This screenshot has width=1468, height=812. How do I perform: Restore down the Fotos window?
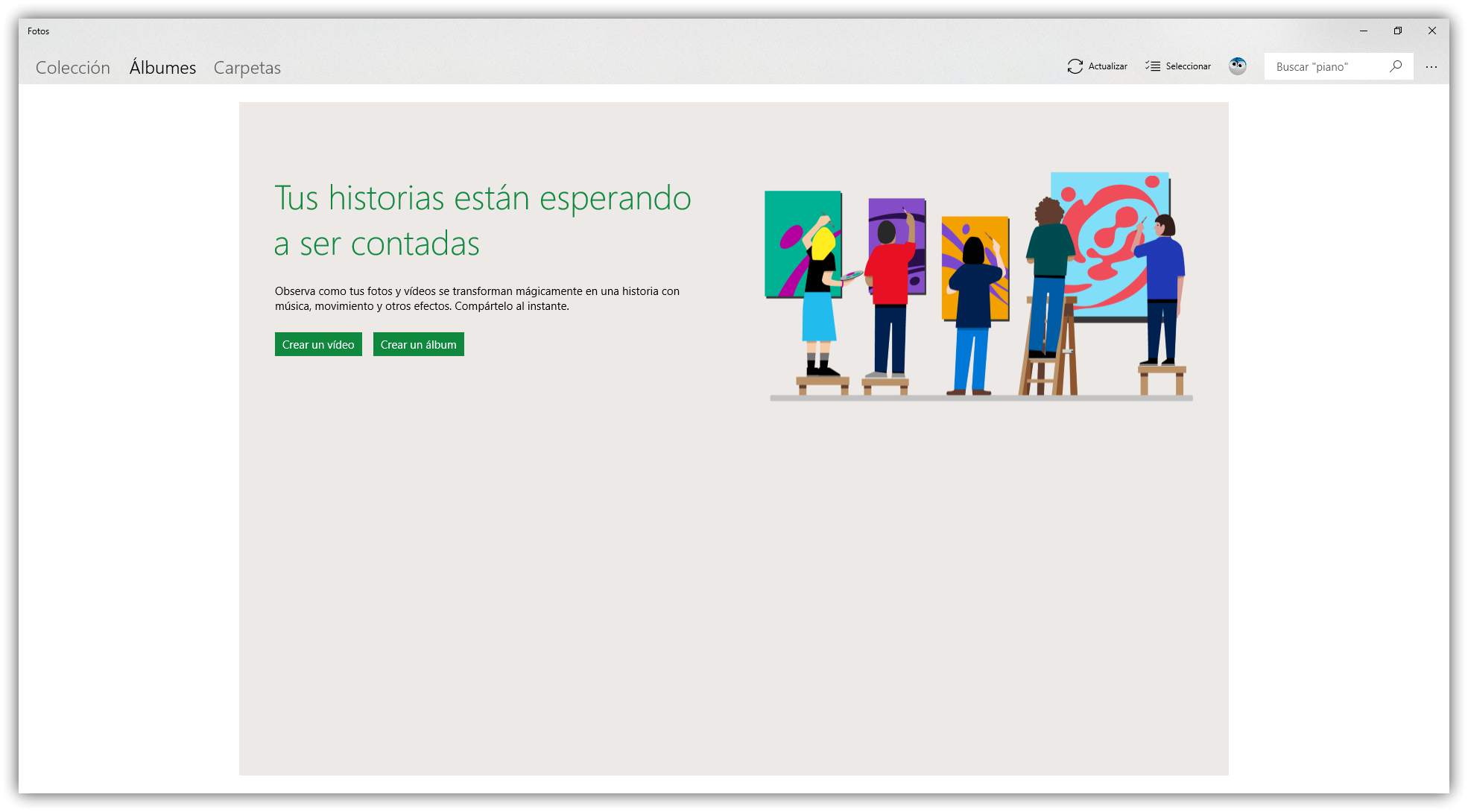click(x=1398, y=31)
